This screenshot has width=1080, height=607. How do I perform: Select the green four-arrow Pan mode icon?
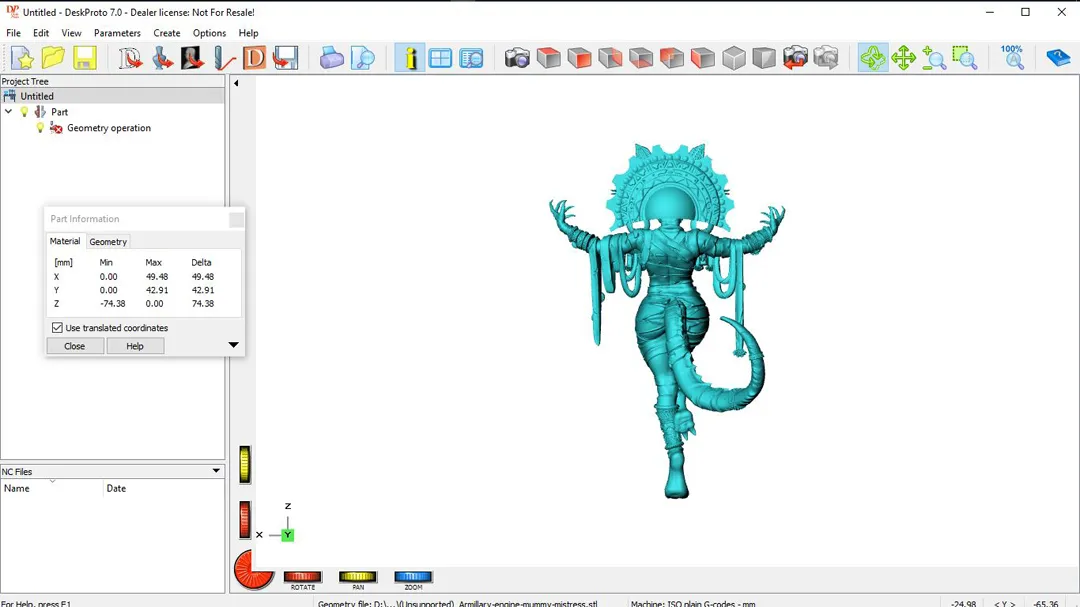coord(903,59)
